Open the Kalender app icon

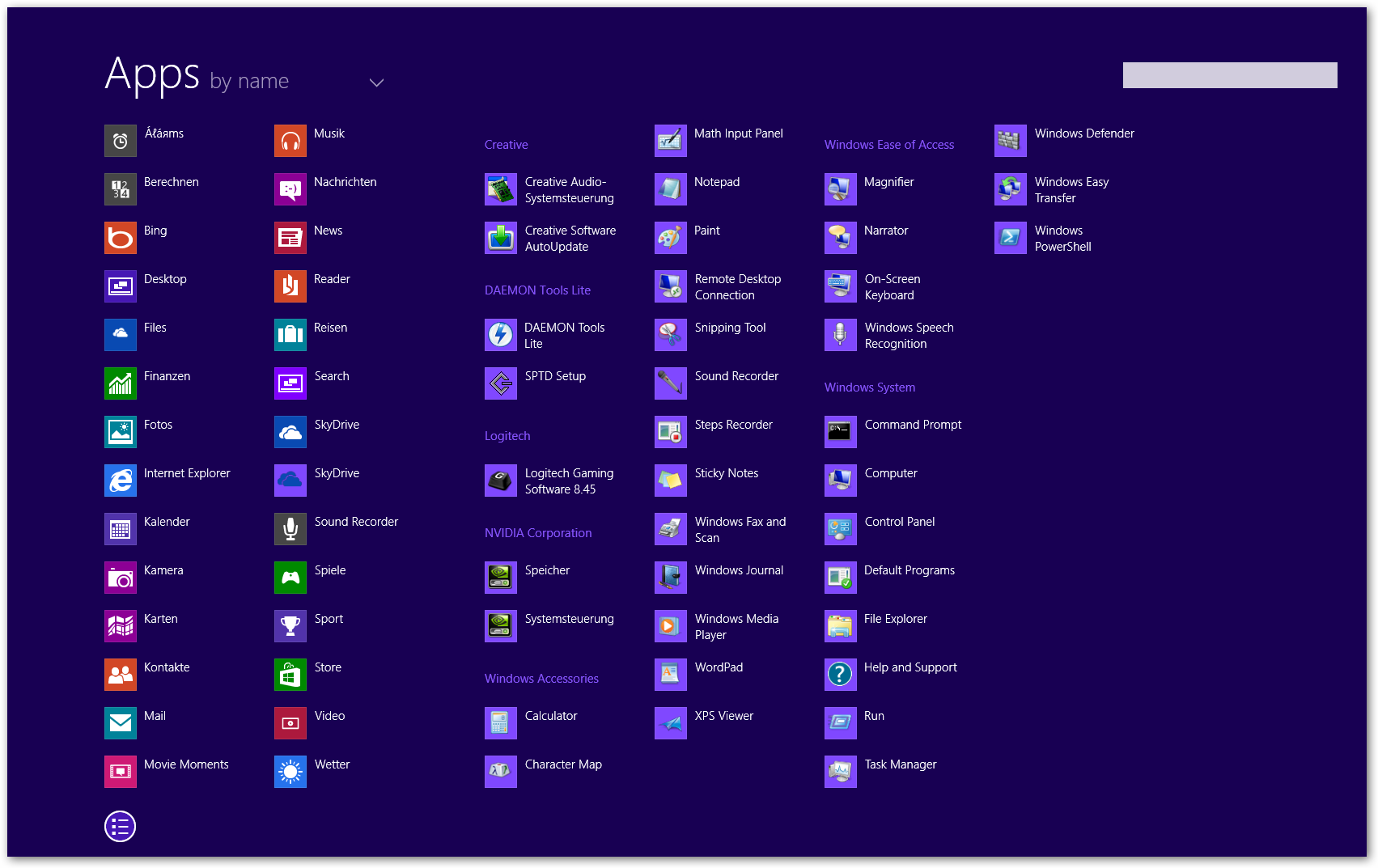(121, 529)
